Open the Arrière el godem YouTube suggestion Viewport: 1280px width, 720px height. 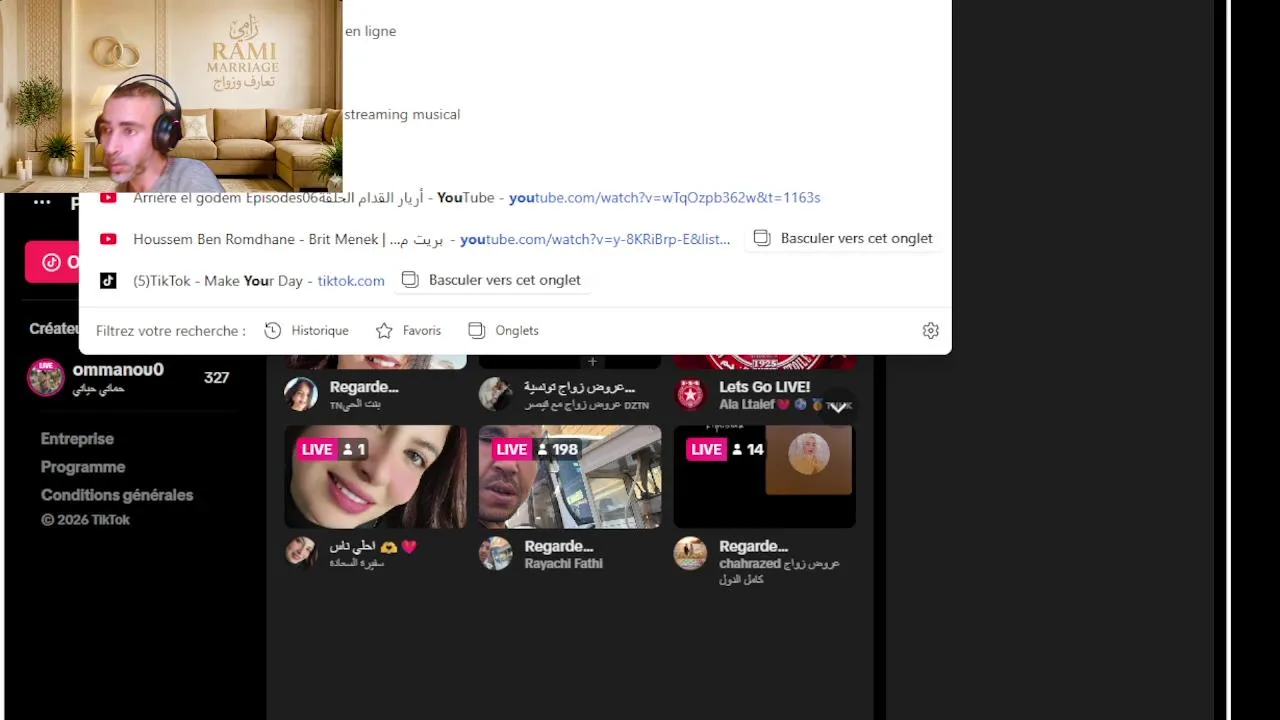[476, 198]
